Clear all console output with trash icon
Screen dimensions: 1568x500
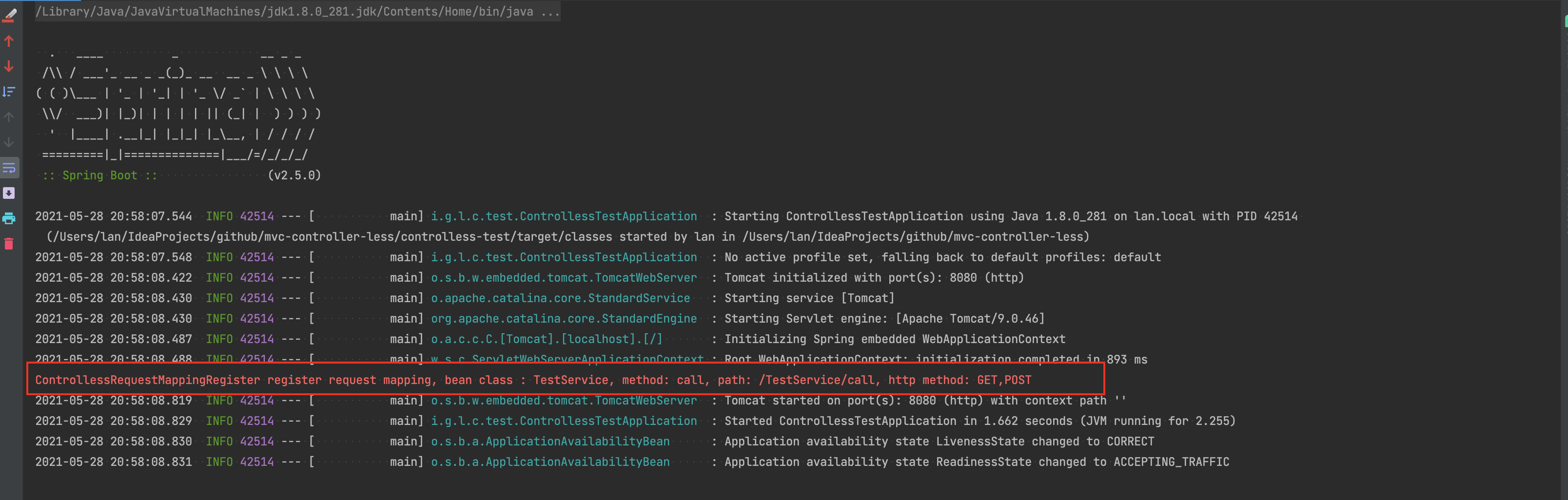[x=9, y=244]
